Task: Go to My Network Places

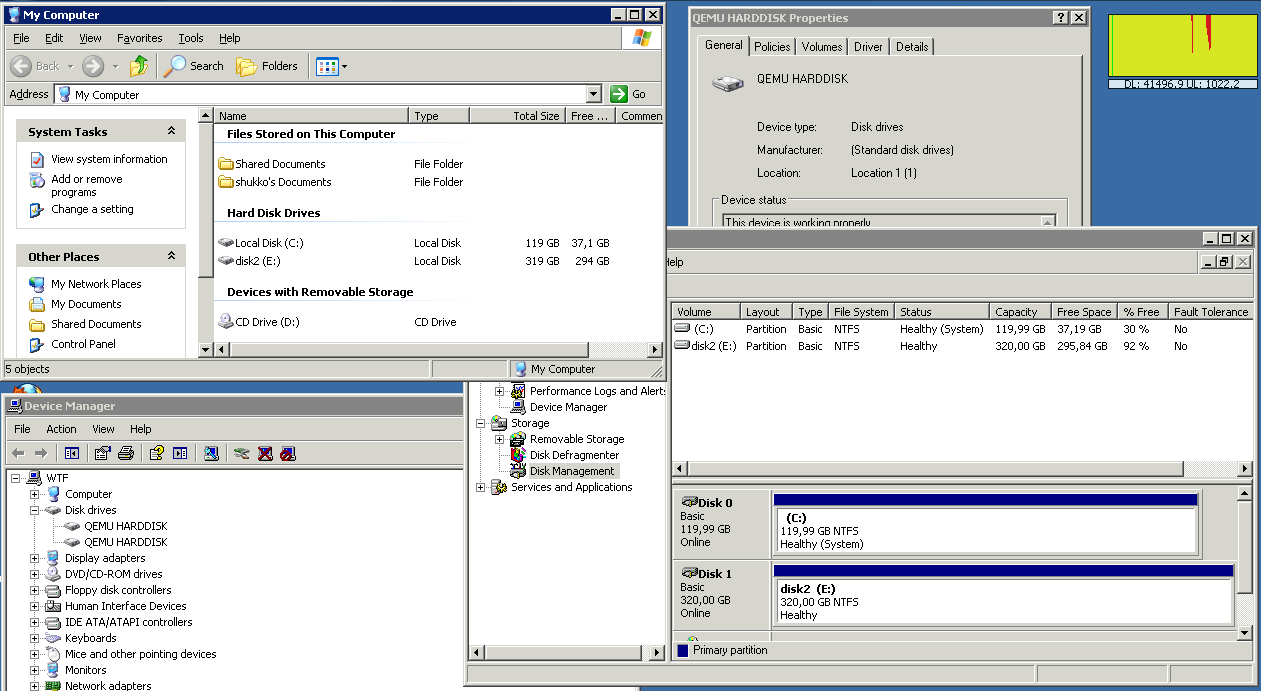Action: tap(96, 284)
